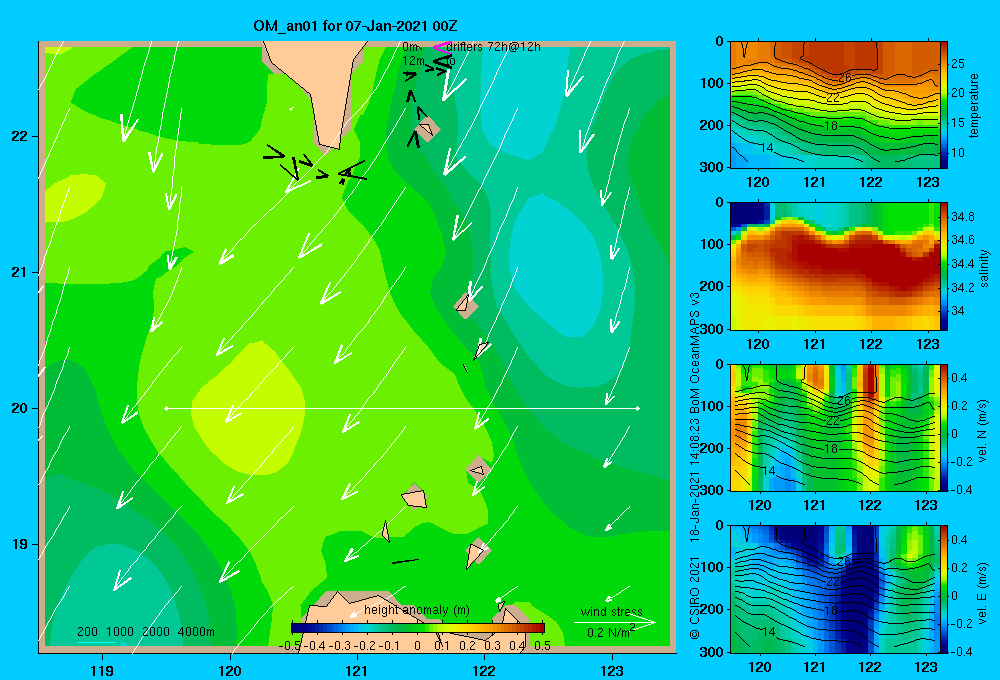The width and height of the screenshot is (1000, 680).
Task: Click the '1000' bathymetry contour label
Action: tap(120, 632)
